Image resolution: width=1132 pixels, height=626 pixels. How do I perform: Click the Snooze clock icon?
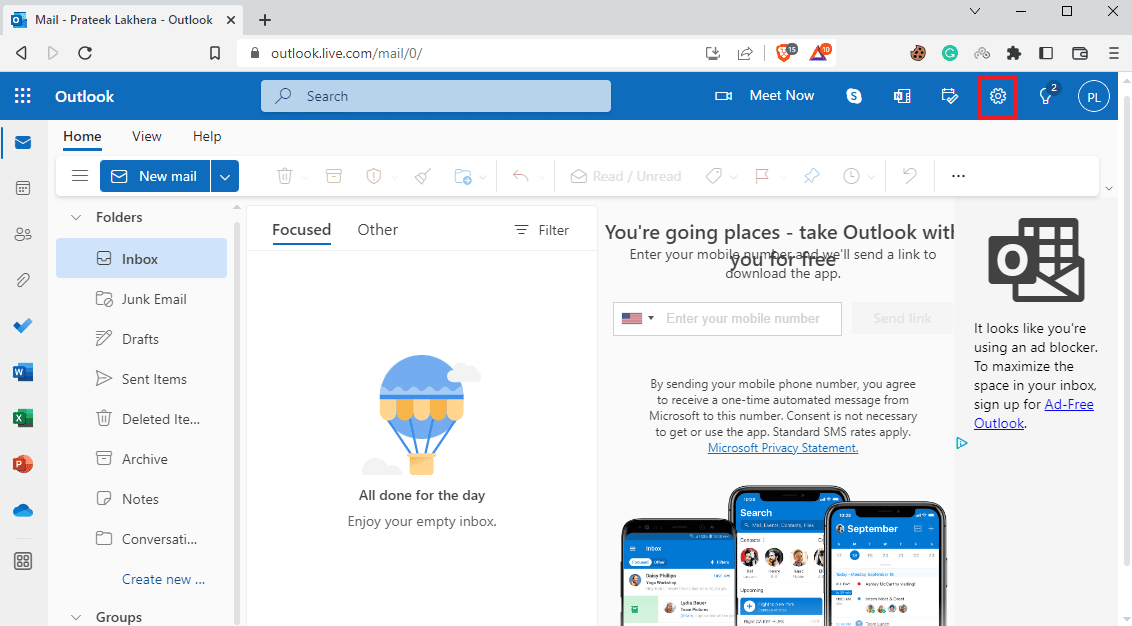[852, 176]
